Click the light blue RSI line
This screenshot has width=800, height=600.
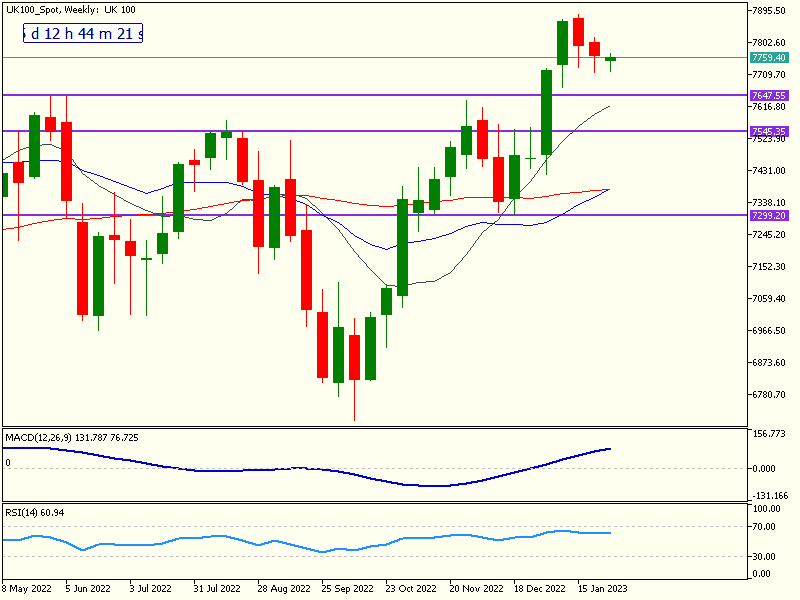click(300, 546)
